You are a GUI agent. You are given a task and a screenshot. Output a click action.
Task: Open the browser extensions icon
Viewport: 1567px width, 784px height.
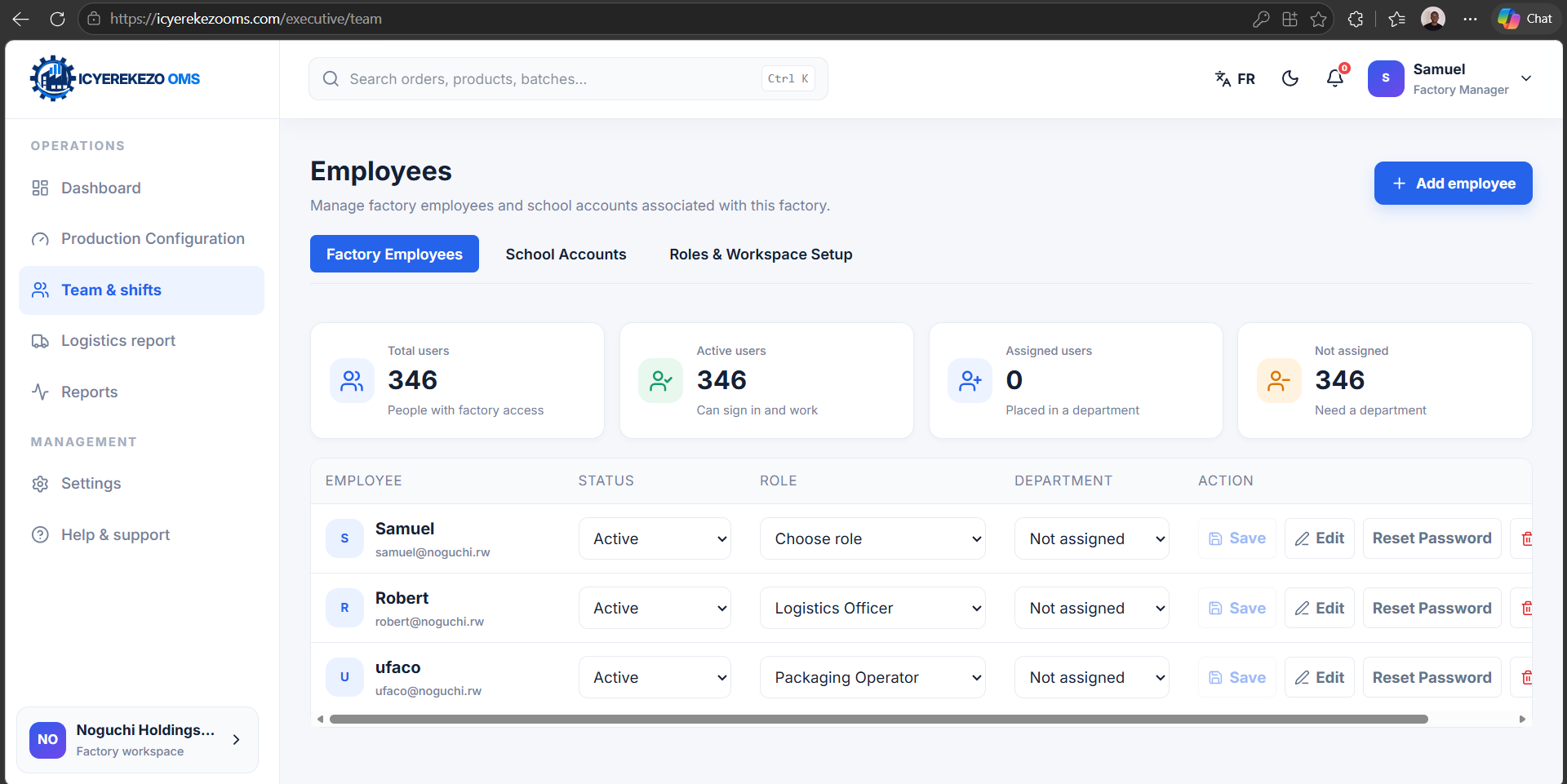click(x=1356, y=19)
